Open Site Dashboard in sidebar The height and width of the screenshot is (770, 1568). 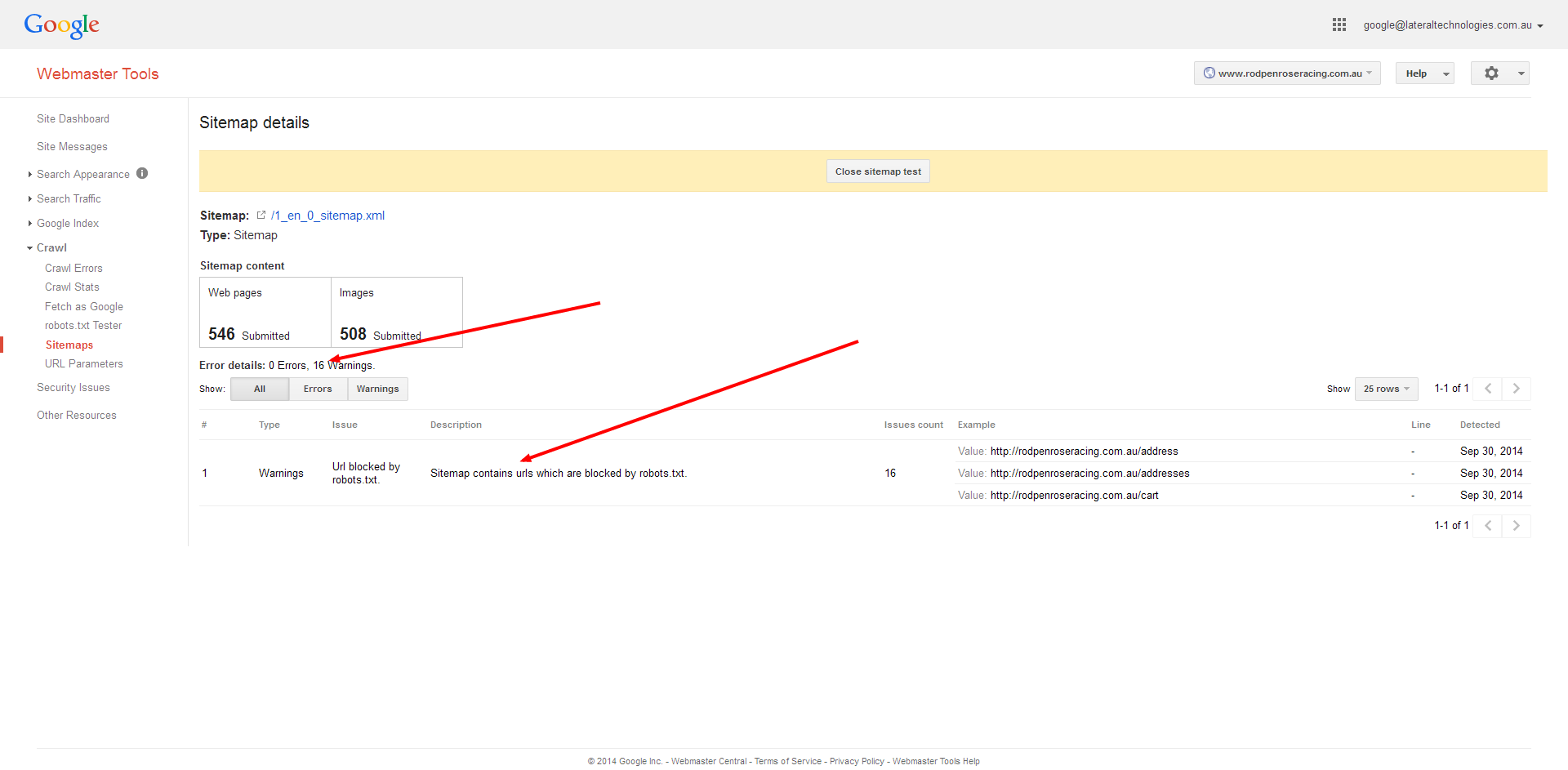point(73,118)
